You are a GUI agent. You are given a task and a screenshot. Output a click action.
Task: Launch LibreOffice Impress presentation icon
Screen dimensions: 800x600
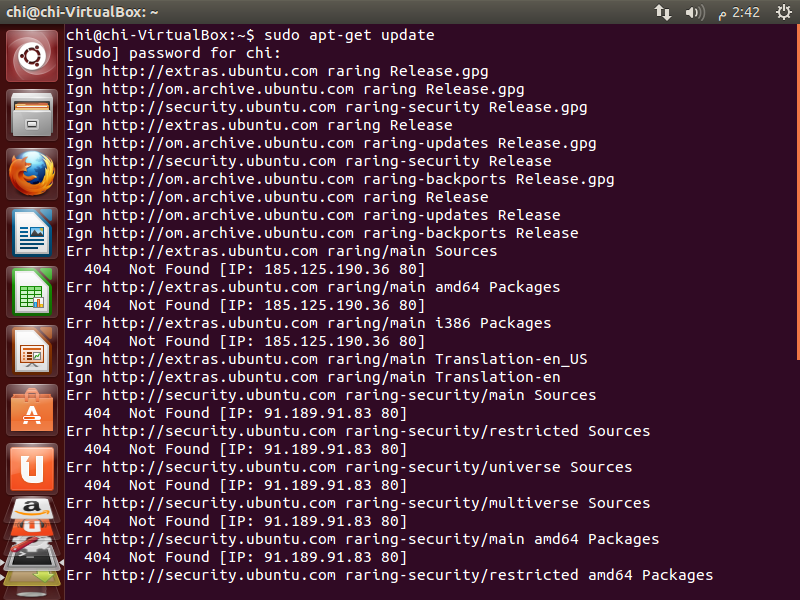33,351
